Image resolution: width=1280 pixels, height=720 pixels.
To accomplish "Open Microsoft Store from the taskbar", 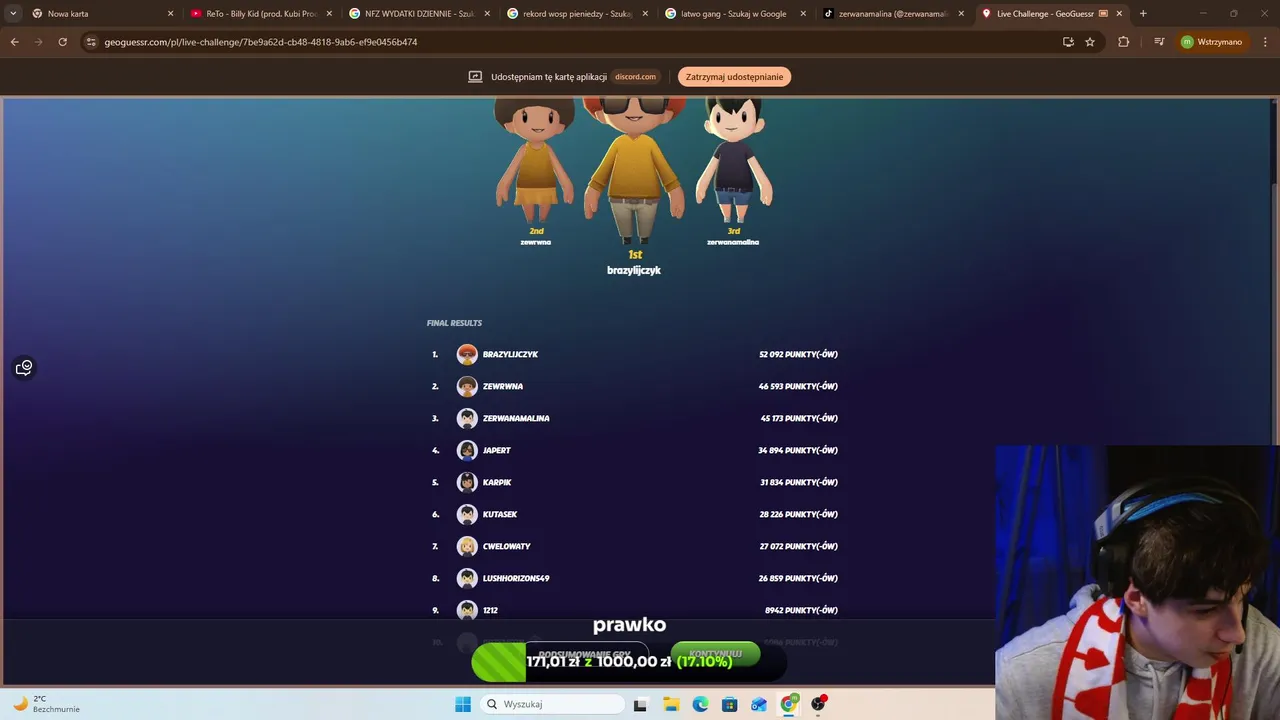I will pyautogui.click(x=729, y=704).
